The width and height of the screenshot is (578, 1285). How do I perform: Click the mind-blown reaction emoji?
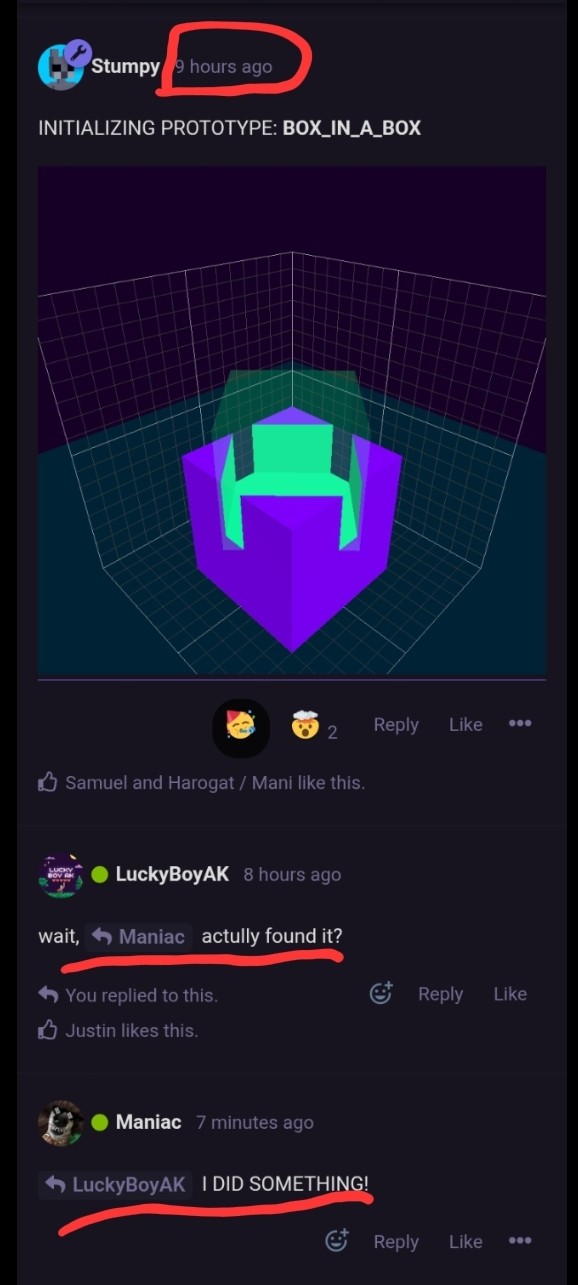point(304,727)
